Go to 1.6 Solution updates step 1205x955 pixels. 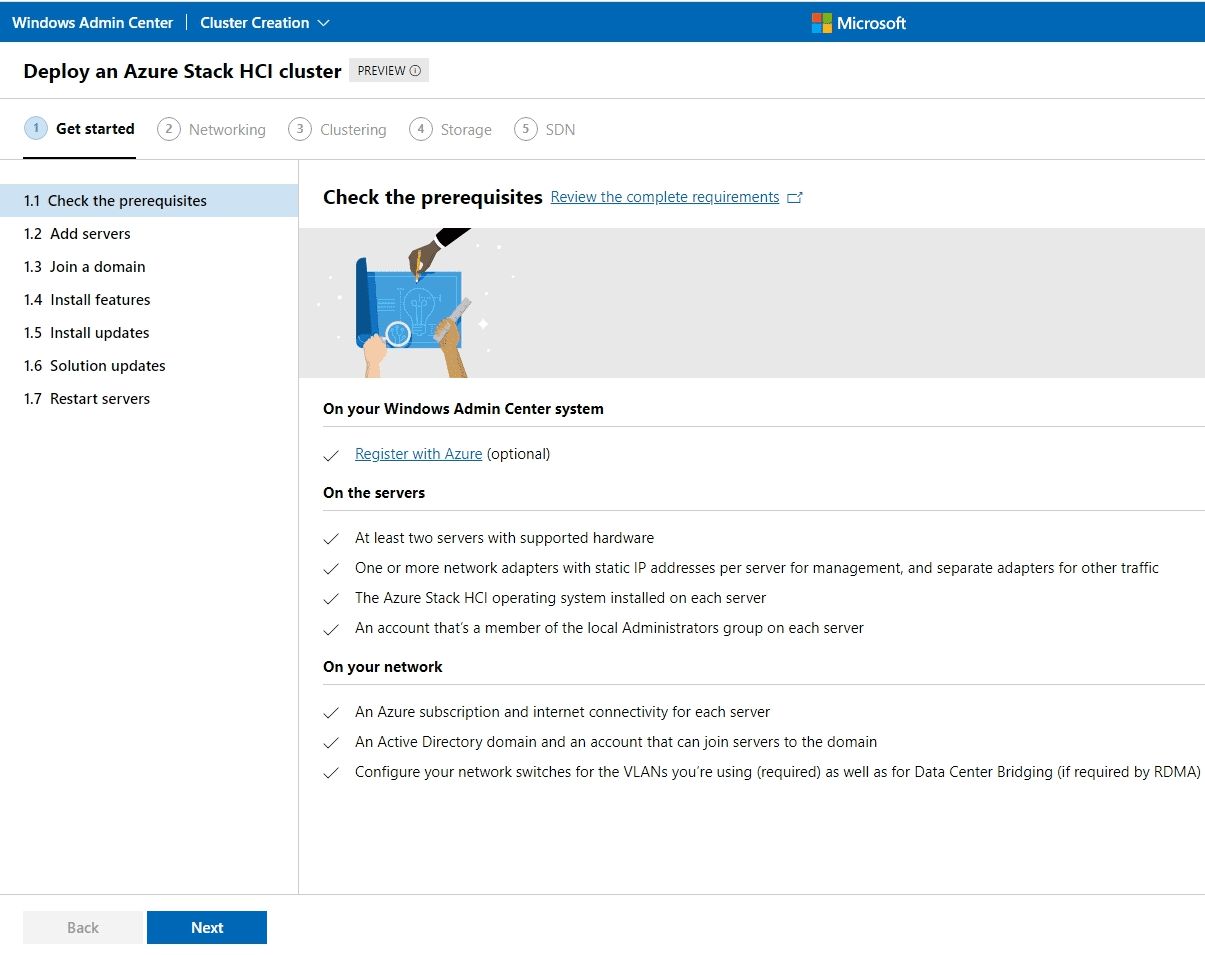149,366
